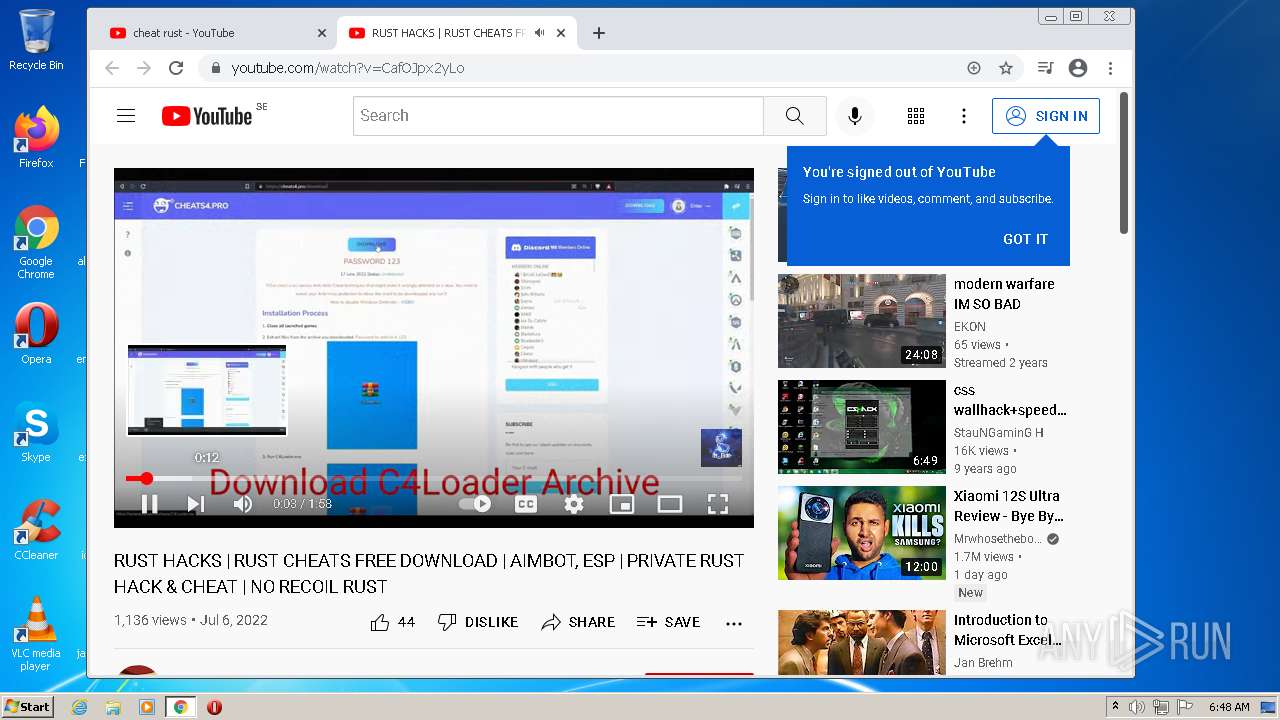
Task: Open the Chrome profile avatar
Action: 1078,68
